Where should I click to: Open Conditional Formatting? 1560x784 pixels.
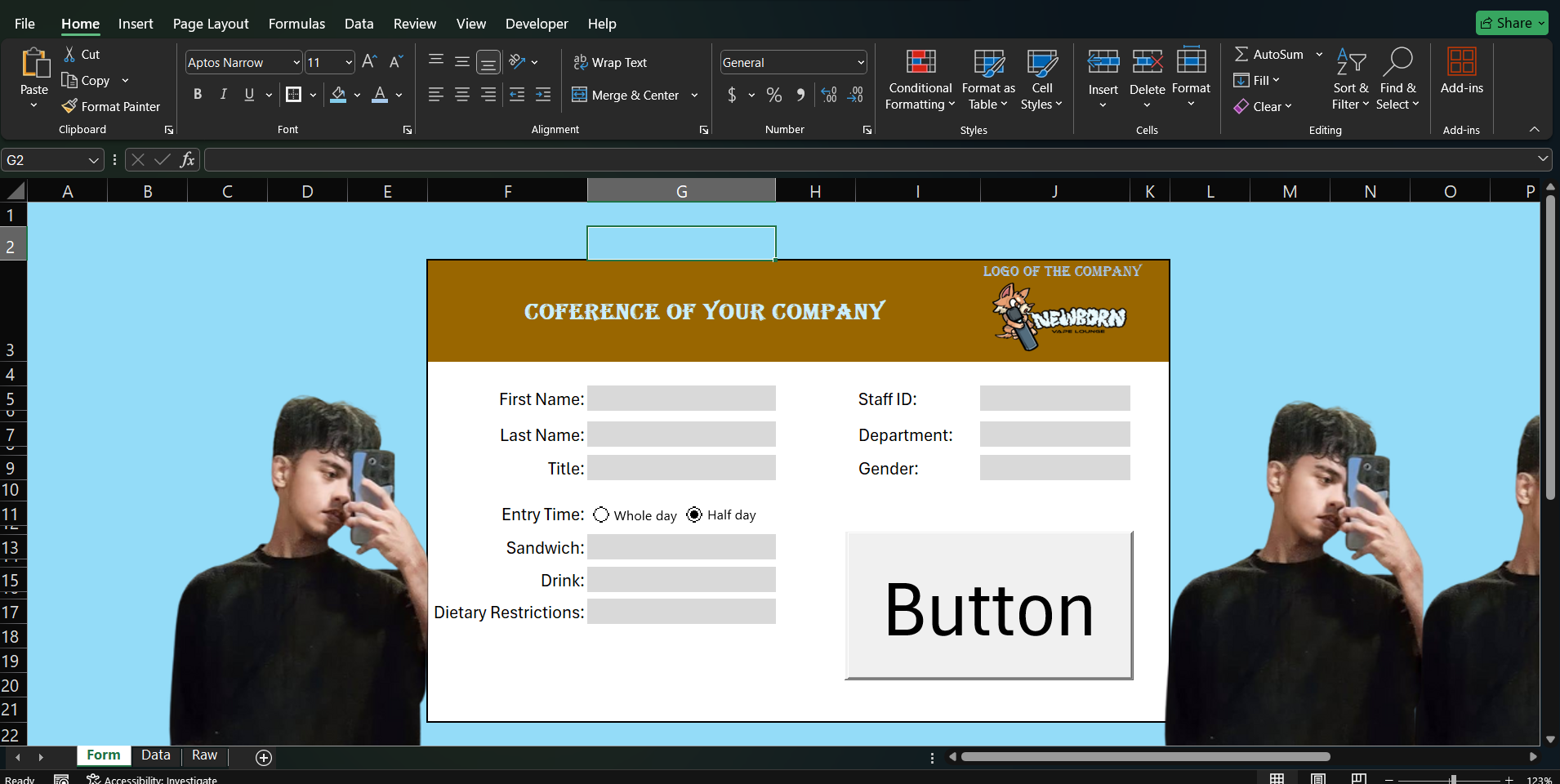[x=920, y=80]
